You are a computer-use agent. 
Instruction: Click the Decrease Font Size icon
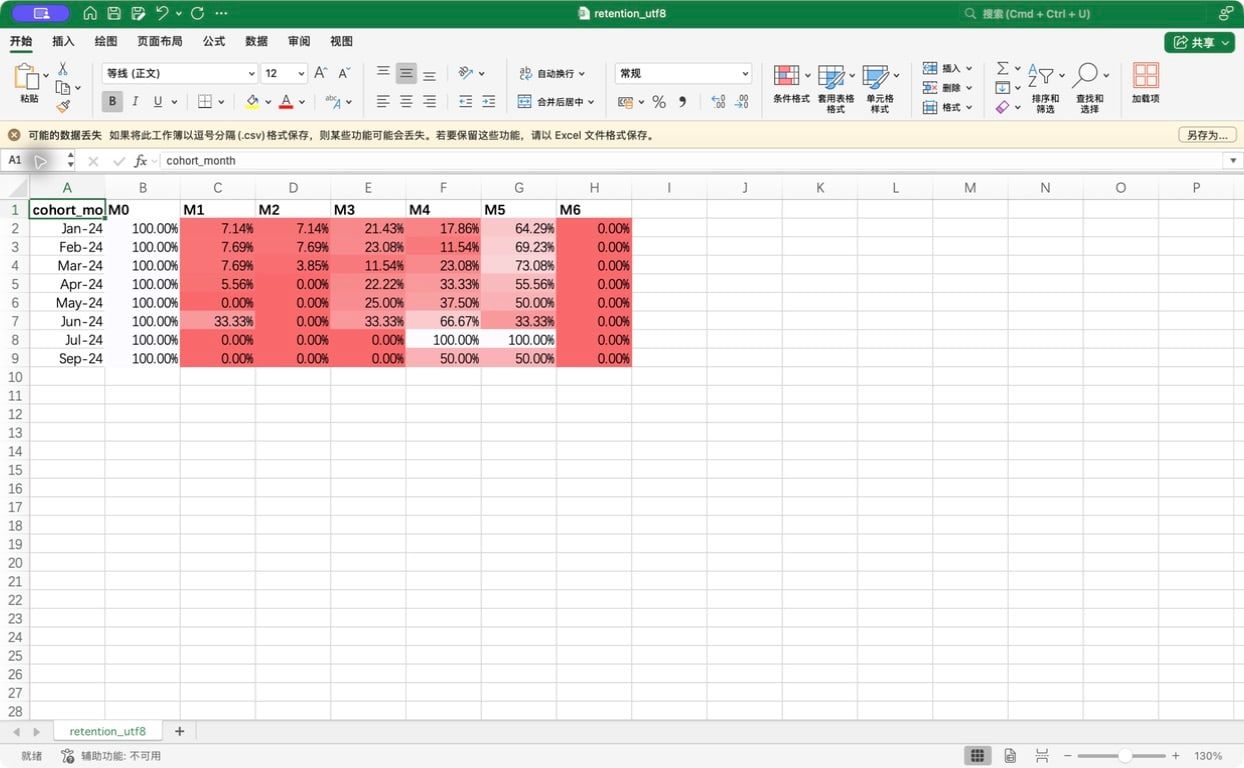[x=344, y=73]
